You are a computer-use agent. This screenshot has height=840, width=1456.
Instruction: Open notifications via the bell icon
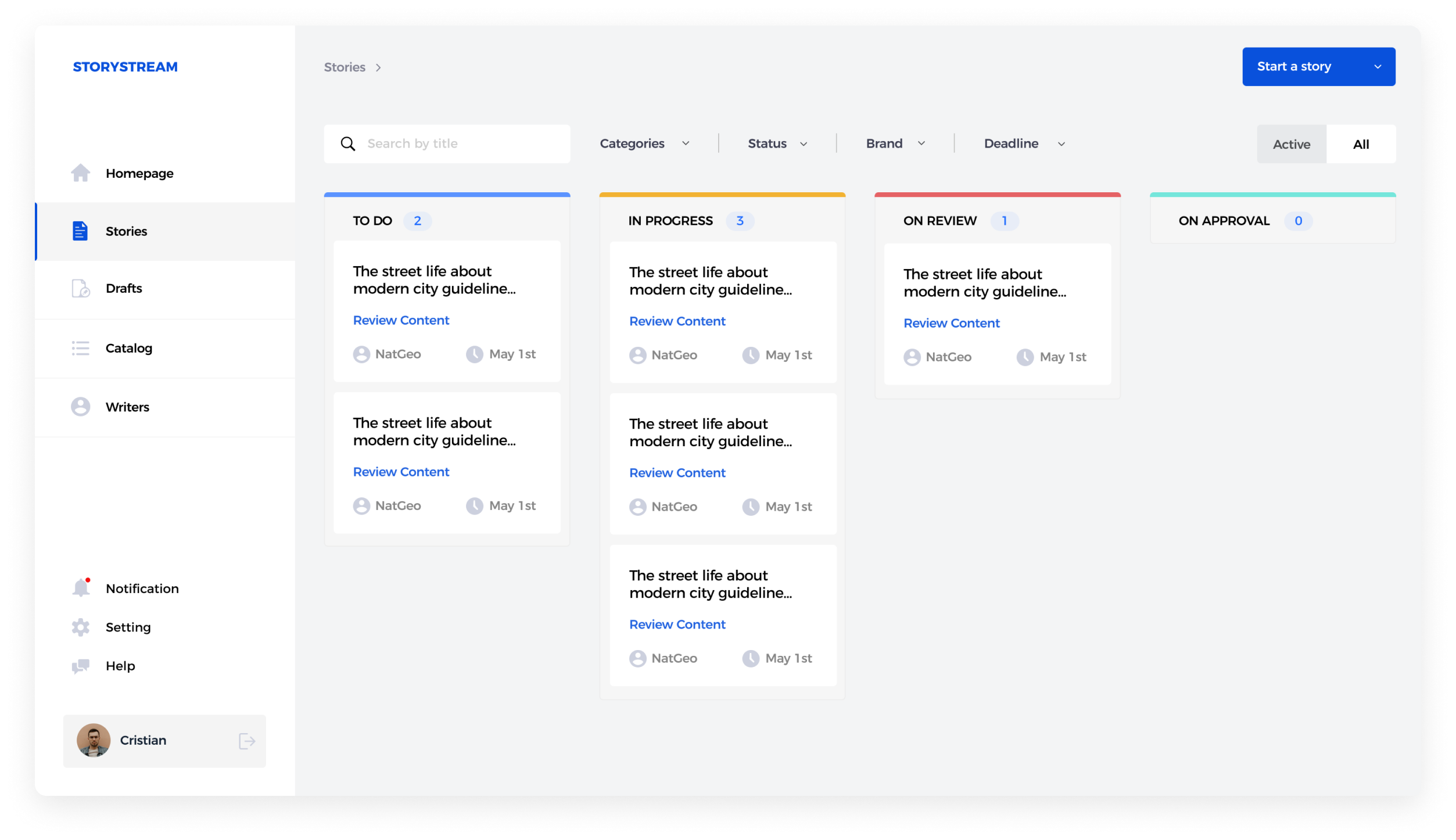click(x=81, y=588)
